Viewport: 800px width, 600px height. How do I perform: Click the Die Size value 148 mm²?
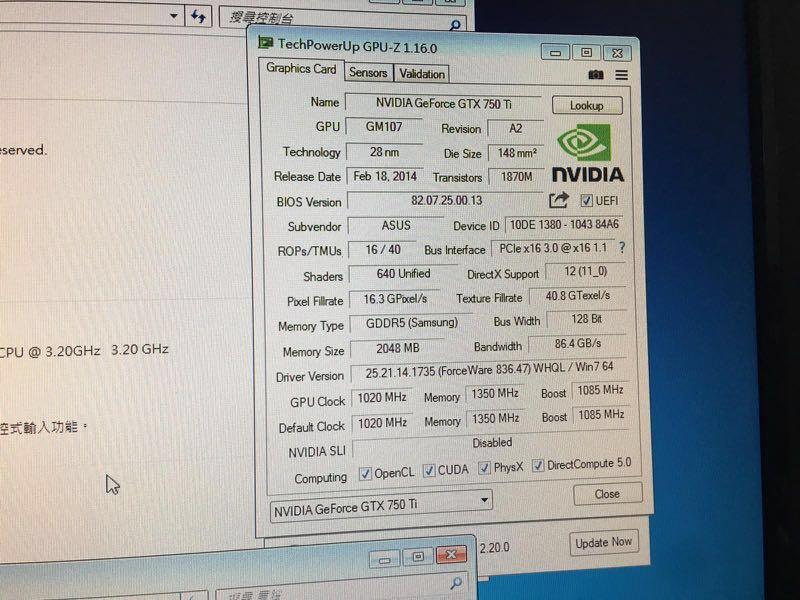point(517,153)
